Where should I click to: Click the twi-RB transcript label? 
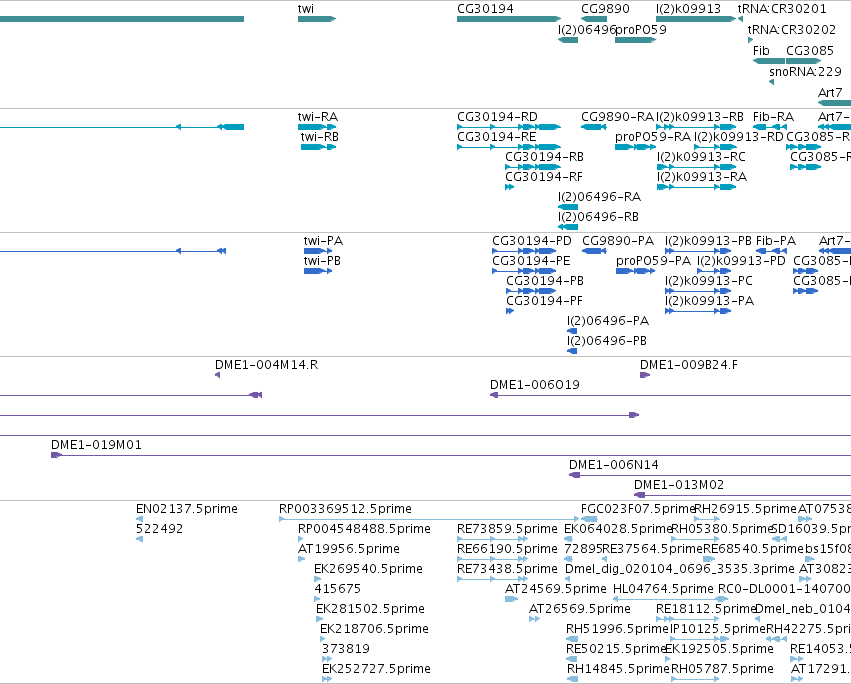[x=320, y=137]
